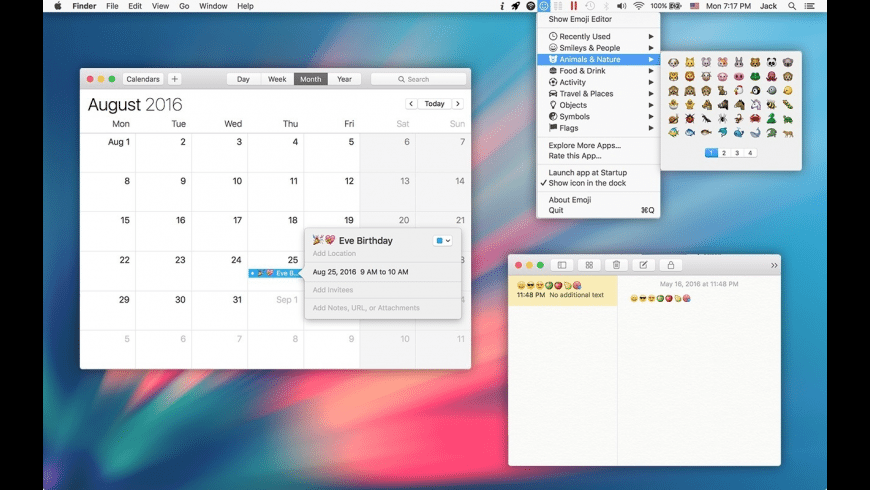Open Spotlight search magnifier in menu bar
The height and width of the screenshot is (490, 870).
[792, 6]
